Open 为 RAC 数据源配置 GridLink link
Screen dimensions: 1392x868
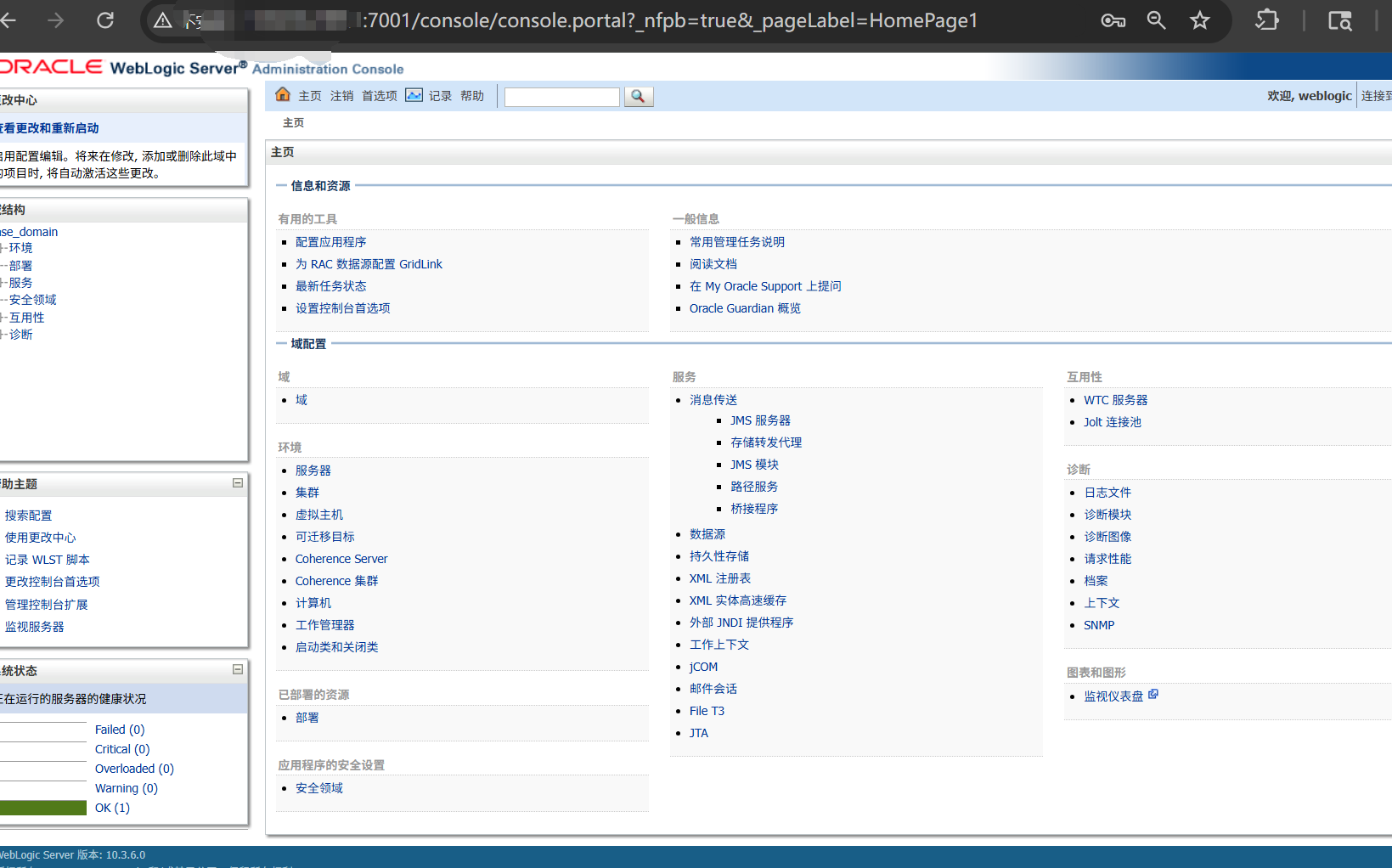pos(369,264)
